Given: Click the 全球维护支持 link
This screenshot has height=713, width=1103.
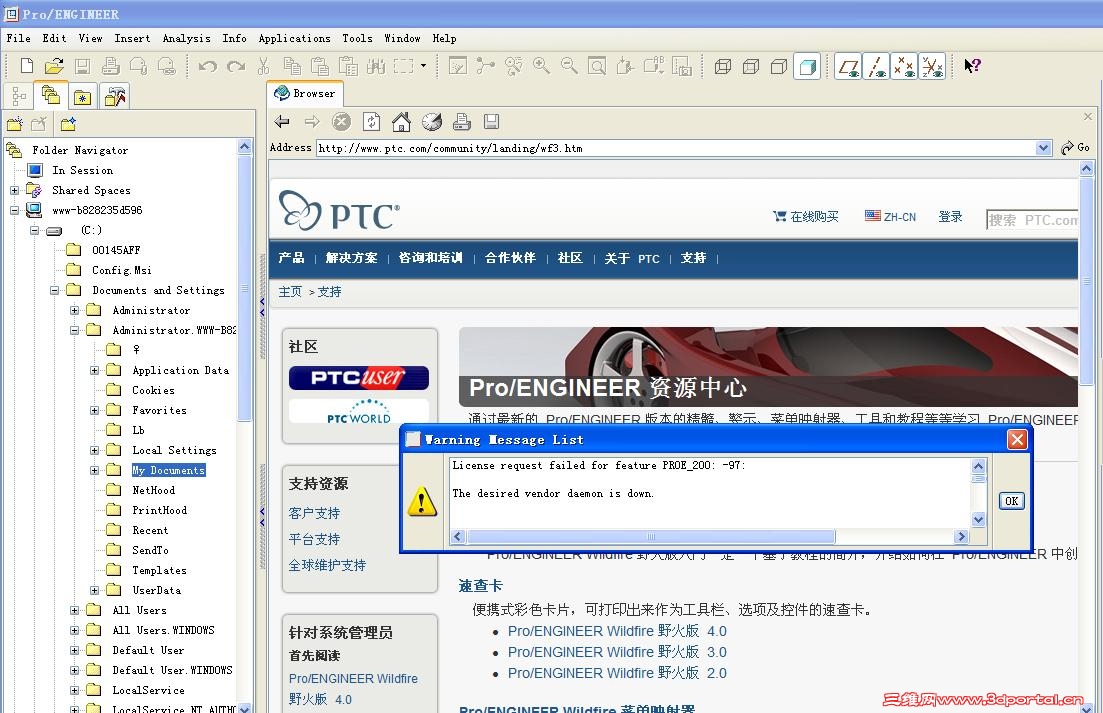Looking at the screenshot, I should coord(327,565).
